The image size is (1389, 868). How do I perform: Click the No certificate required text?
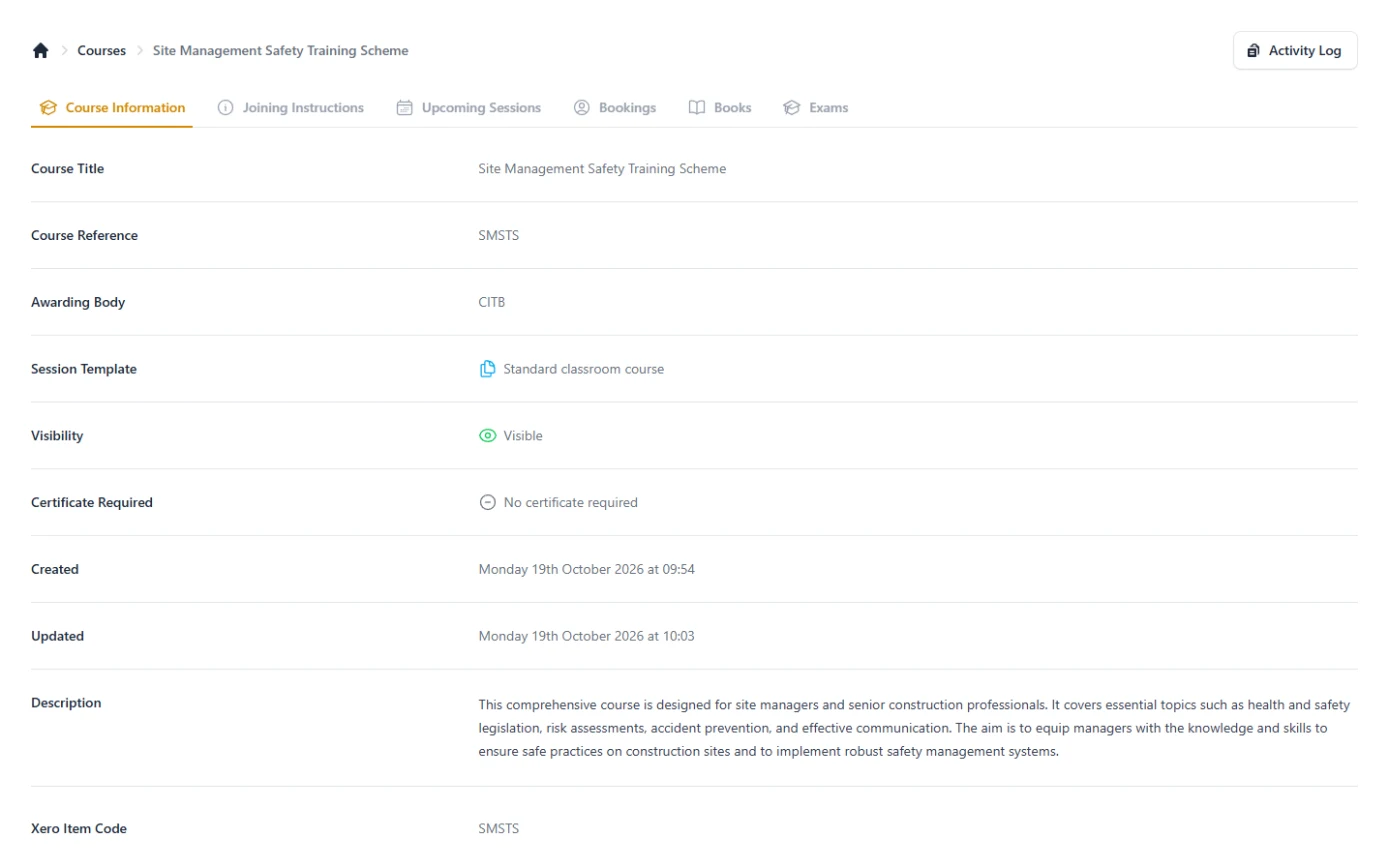coord(571,503)
